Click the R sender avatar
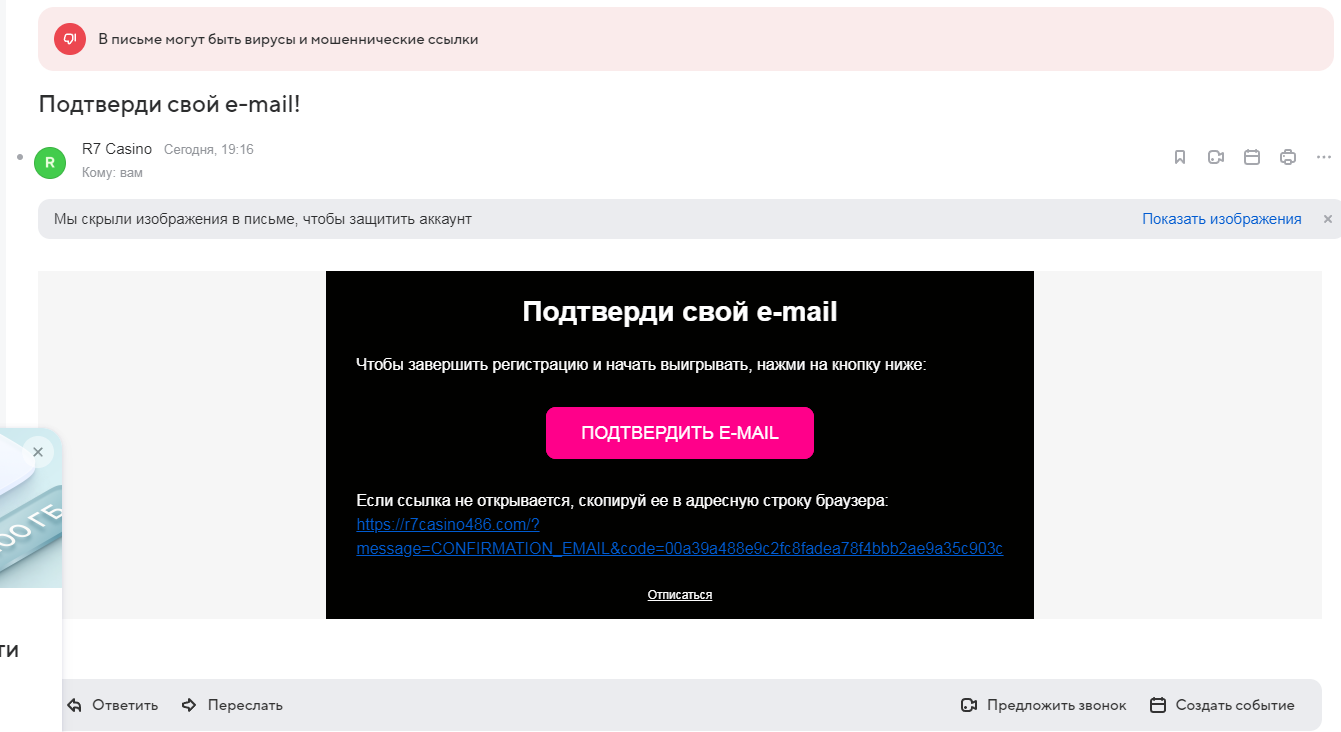Viewport: 1341px width, 732px height. click(x=50, y=162)
